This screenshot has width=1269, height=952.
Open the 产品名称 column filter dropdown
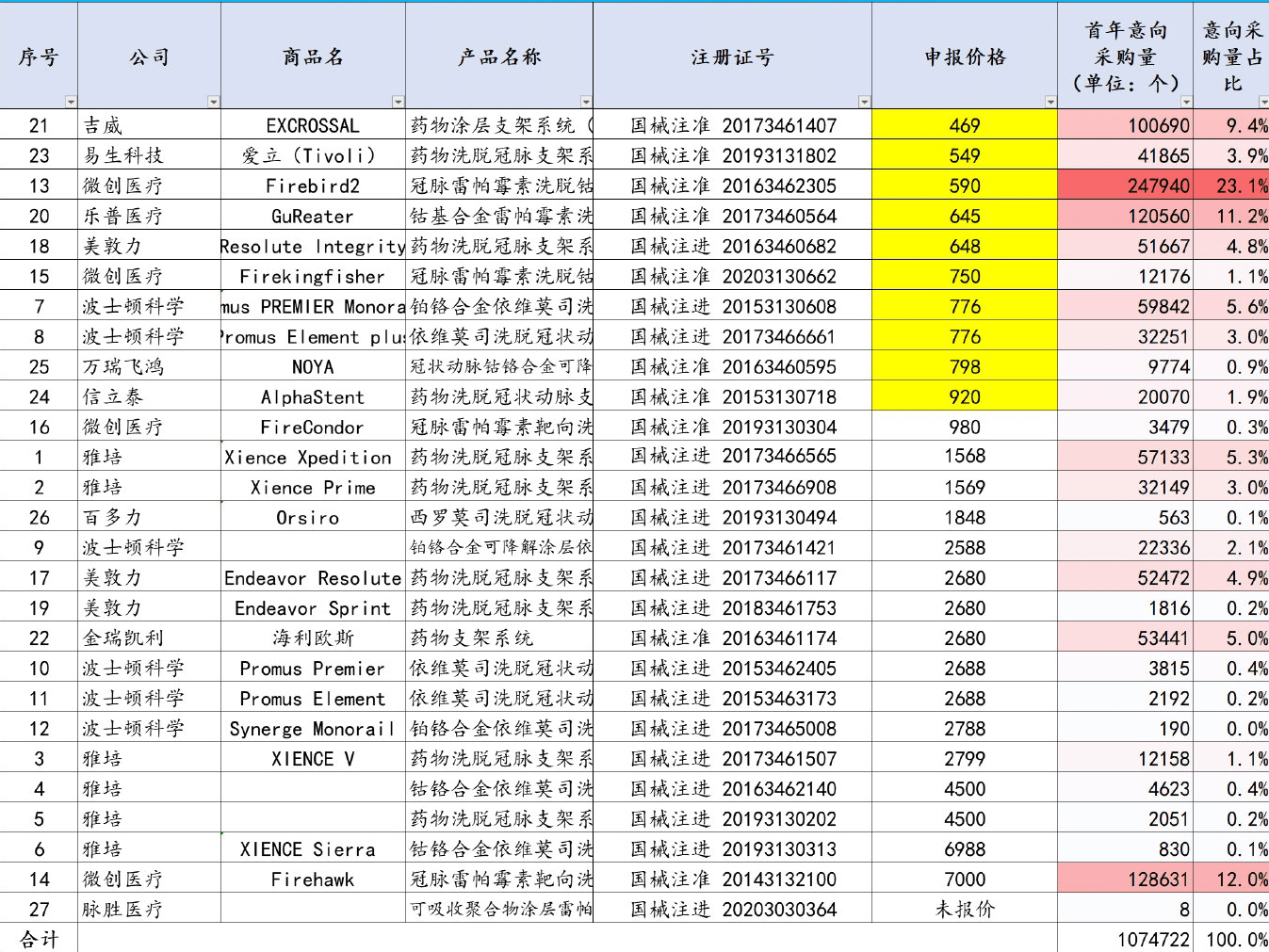(x=586, y=102)
